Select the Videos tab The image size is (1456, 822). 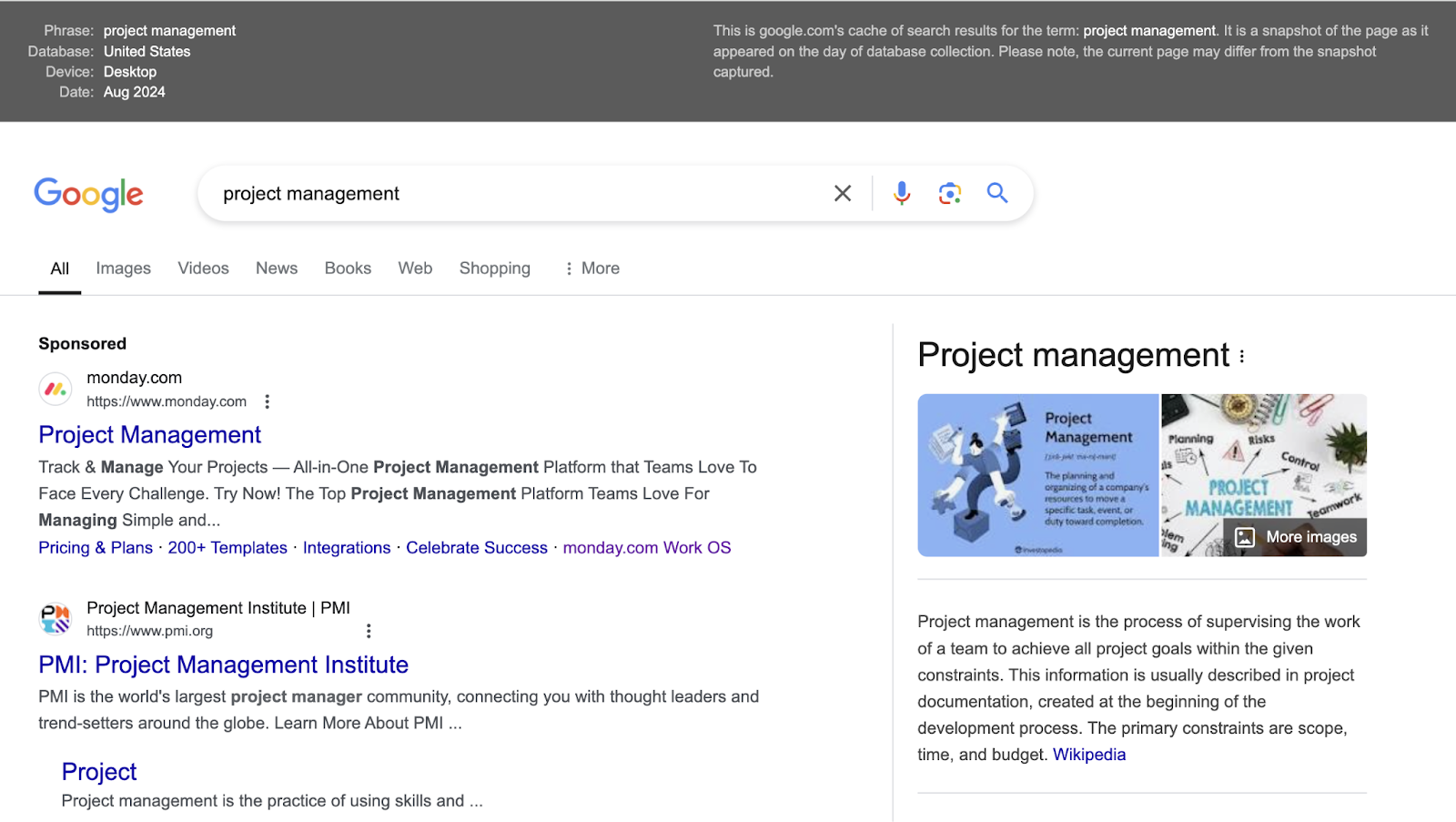click(203, 268)
